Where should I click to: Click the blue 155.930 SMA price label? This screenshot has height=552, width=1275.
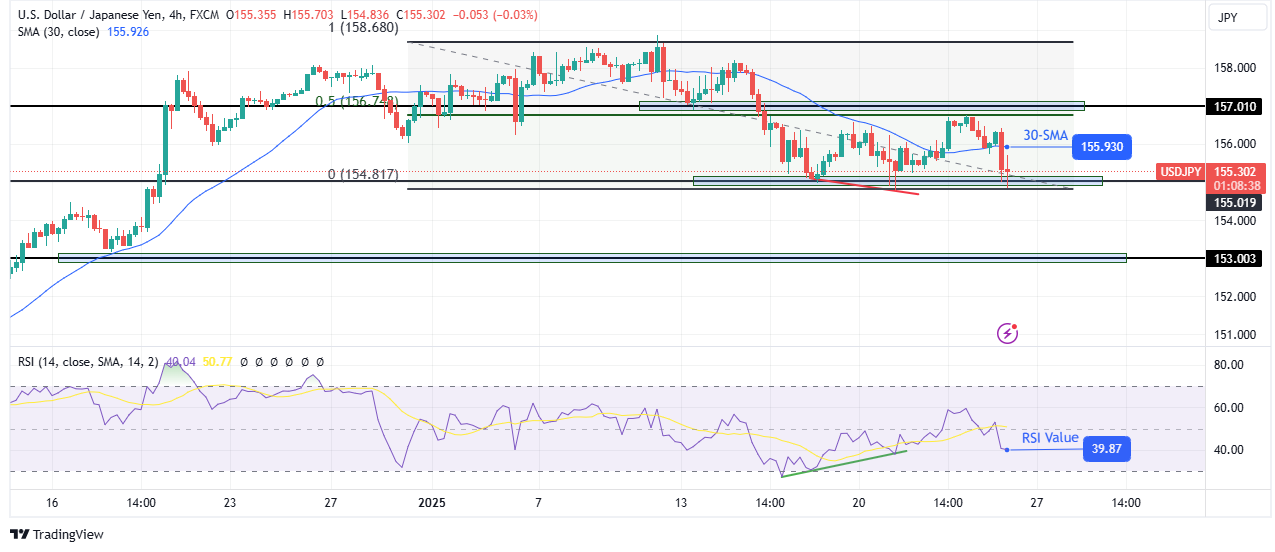[1101, 147]
